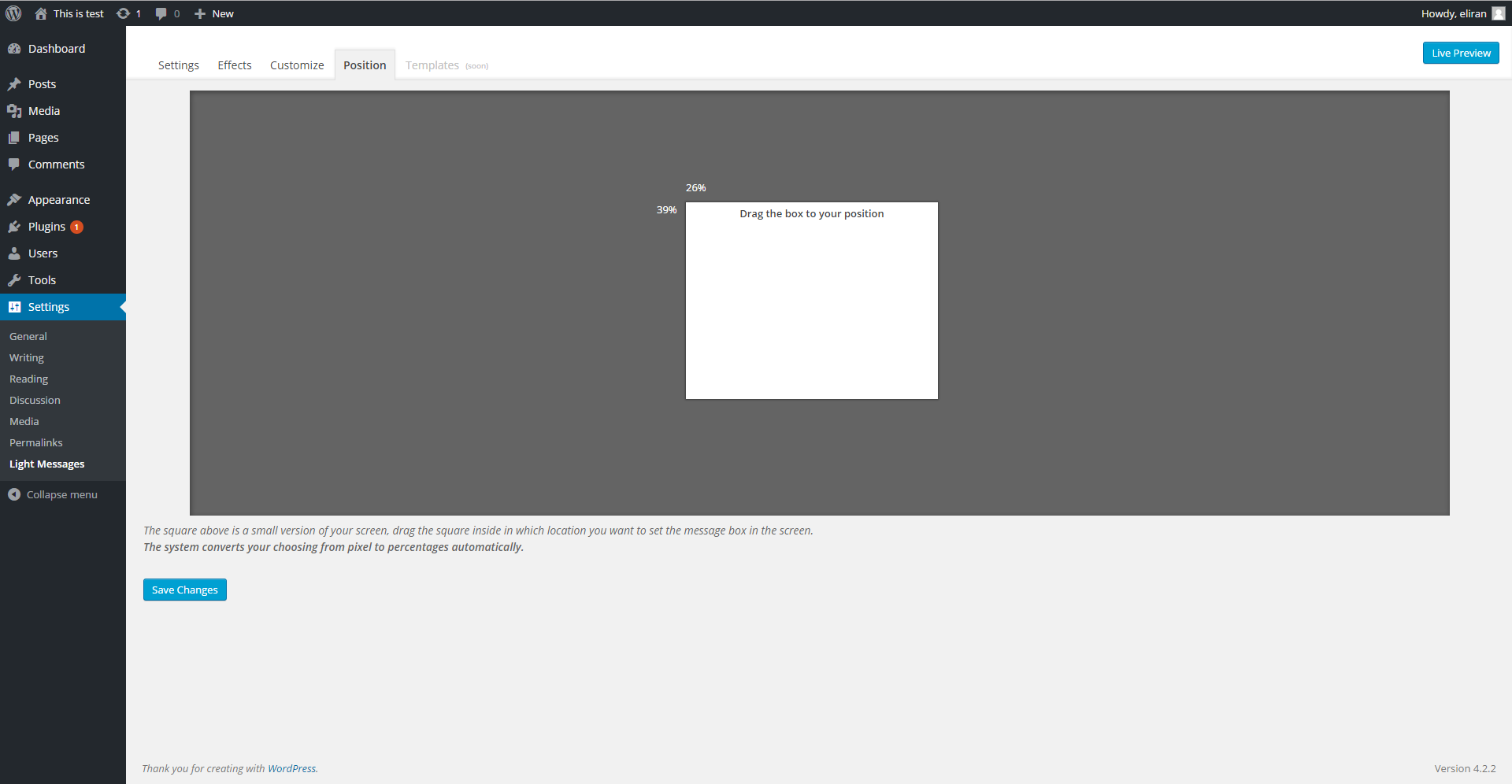
Task: Select the Position tab
Action: tap(365, 65)
